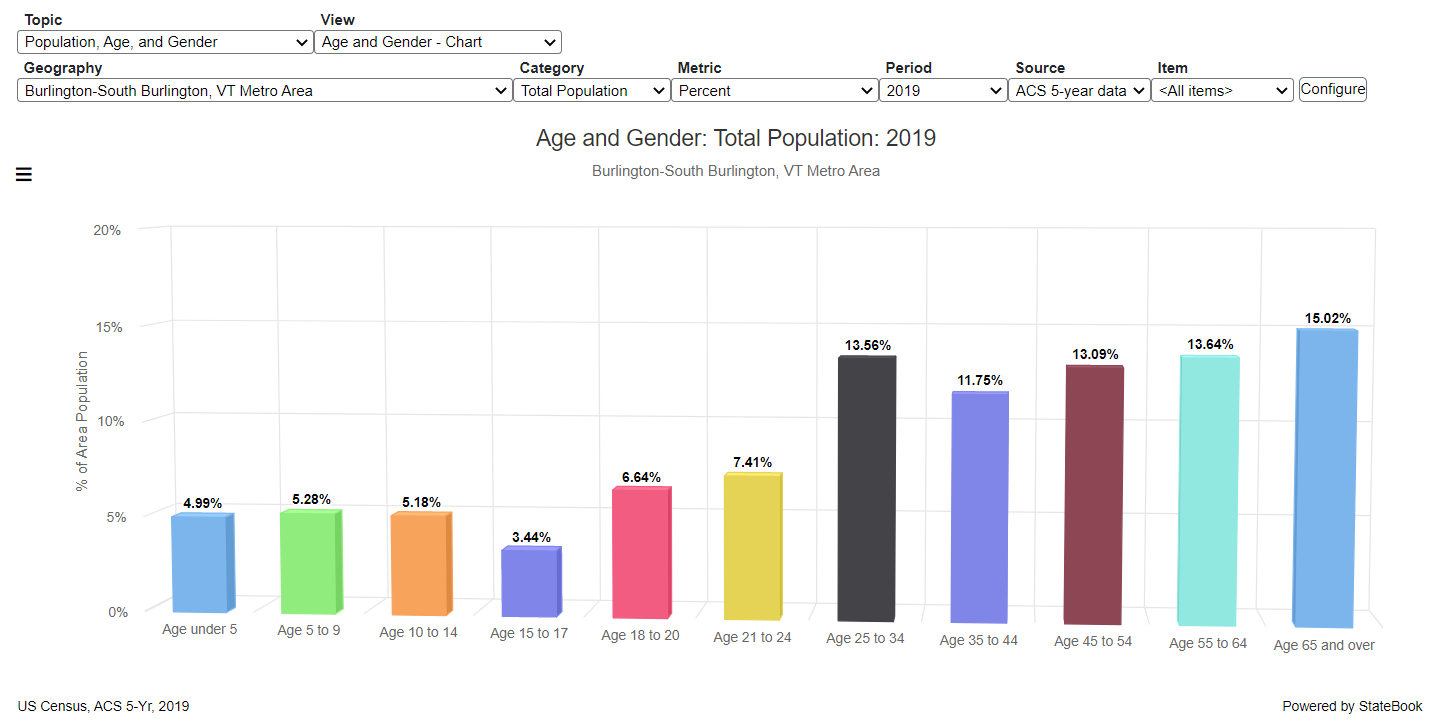Click the Configure button
The height and width of the screenshot is (723, 1436).
click(x=1332, y=89)
